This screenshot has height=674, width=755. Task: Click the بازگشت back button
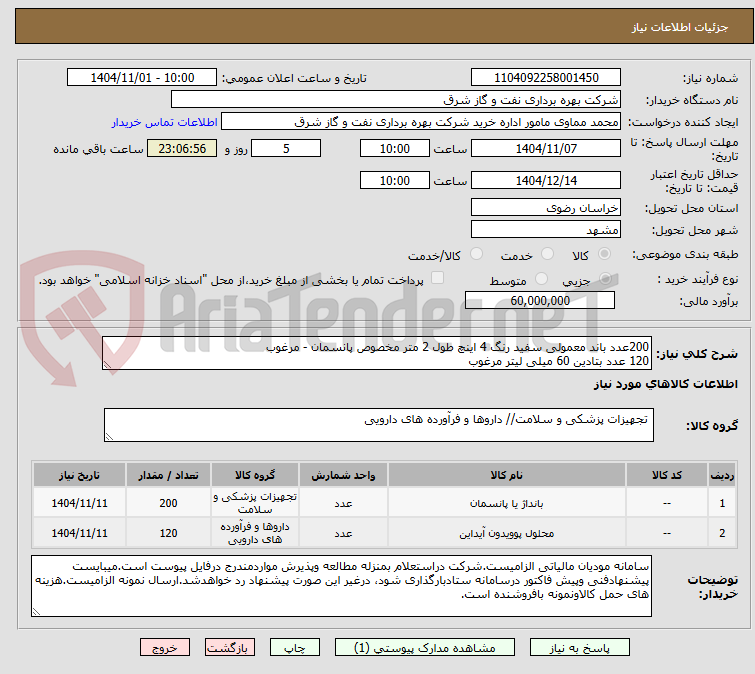230,648
